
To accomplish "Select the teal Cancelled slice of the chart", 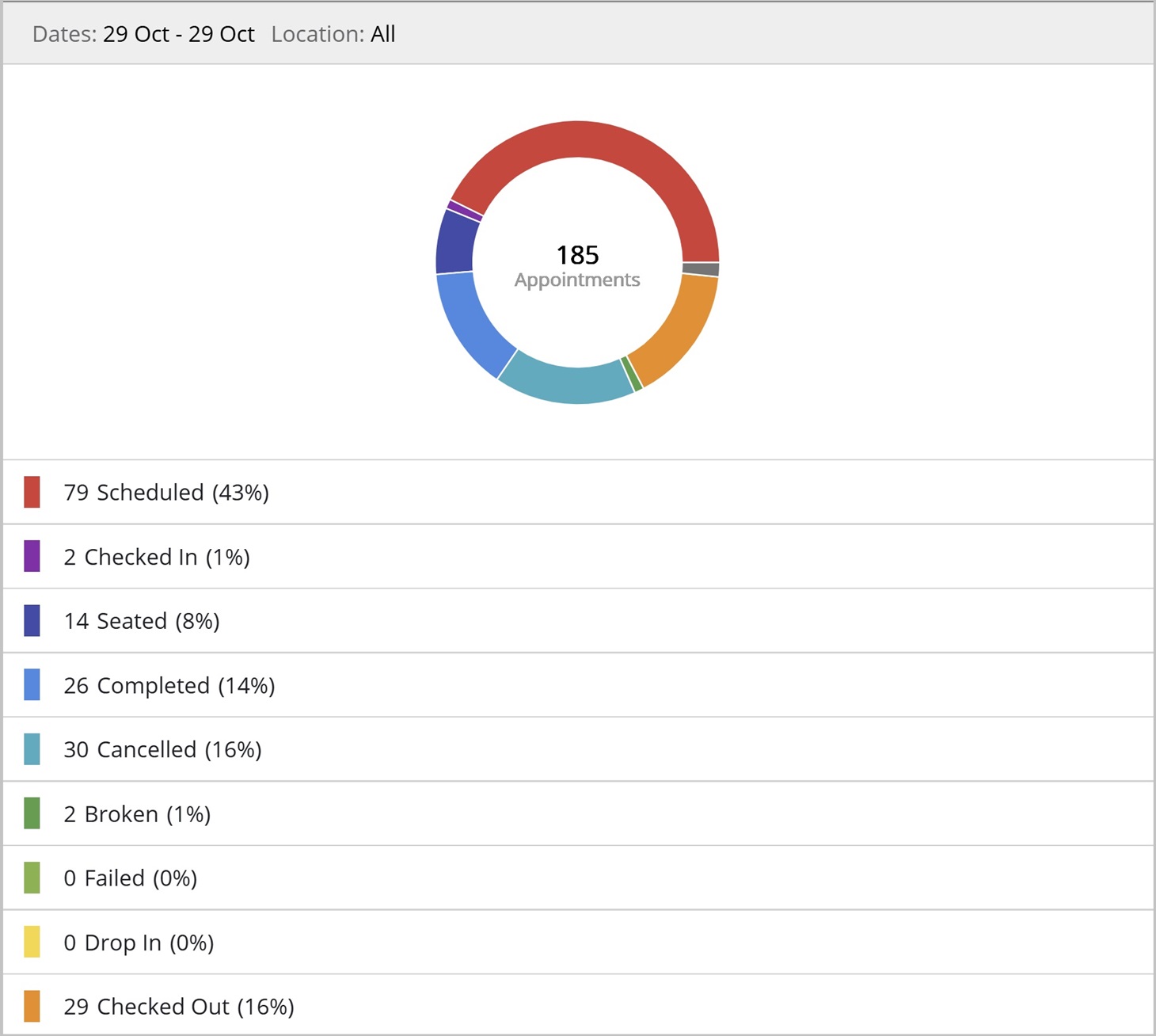I will [x=566, y=380].
